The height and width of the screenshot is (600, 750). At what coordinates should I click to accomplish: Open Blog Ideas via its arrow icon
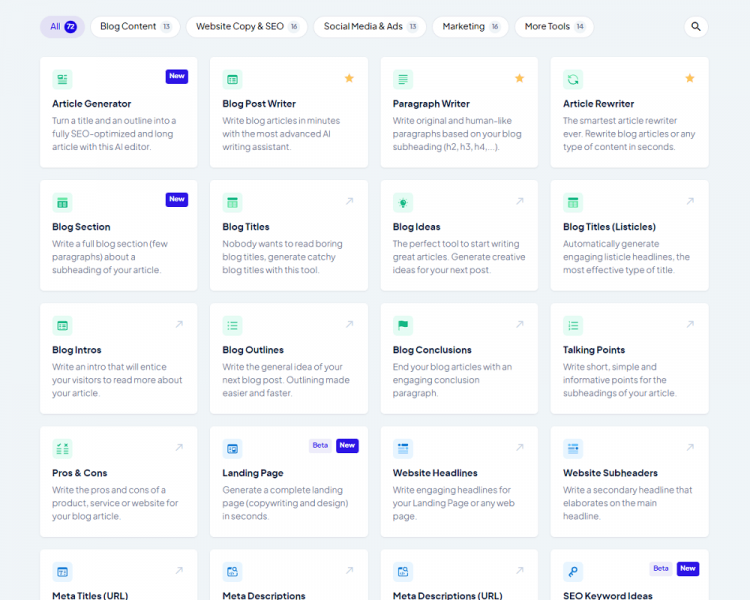point(520,201)
